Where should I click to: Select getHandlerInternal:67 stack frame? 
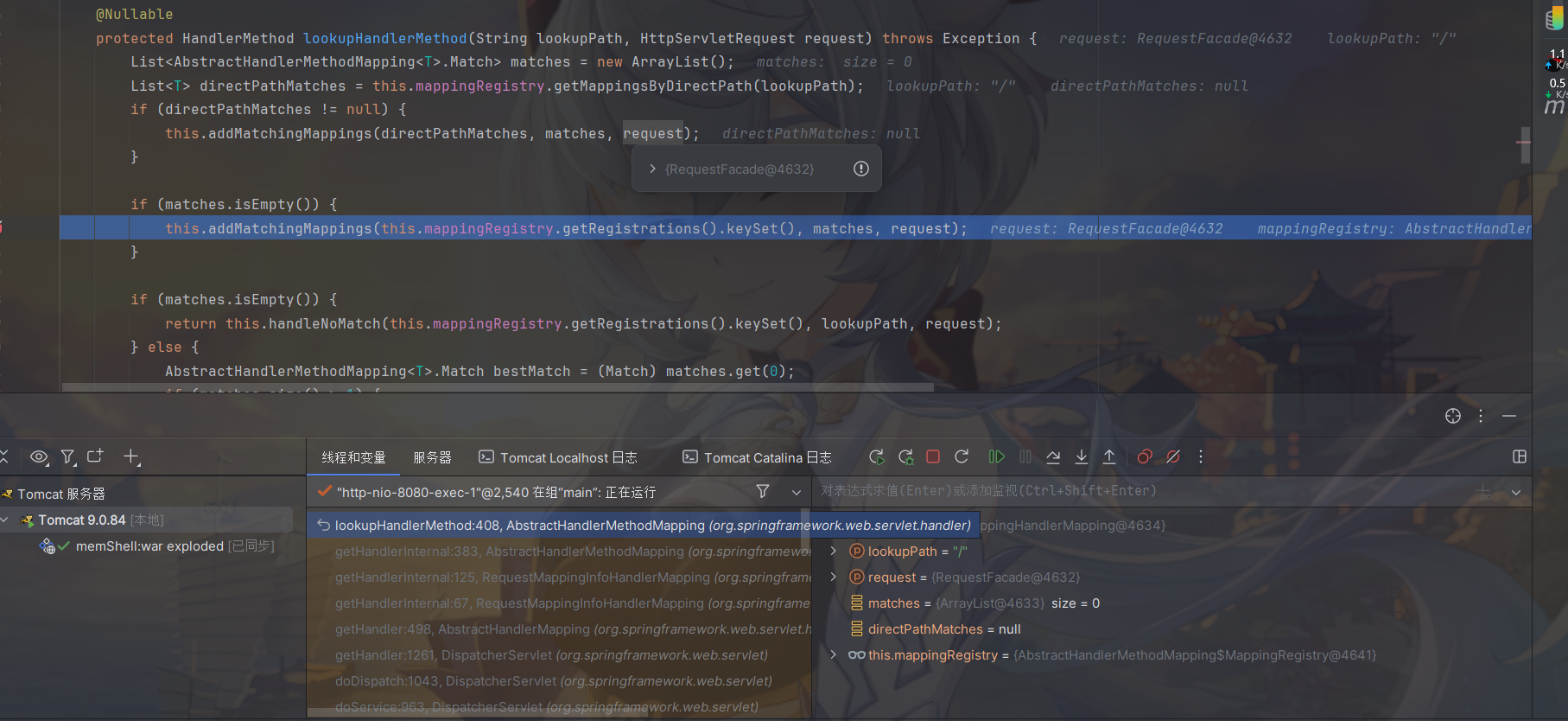coord(559,603)
